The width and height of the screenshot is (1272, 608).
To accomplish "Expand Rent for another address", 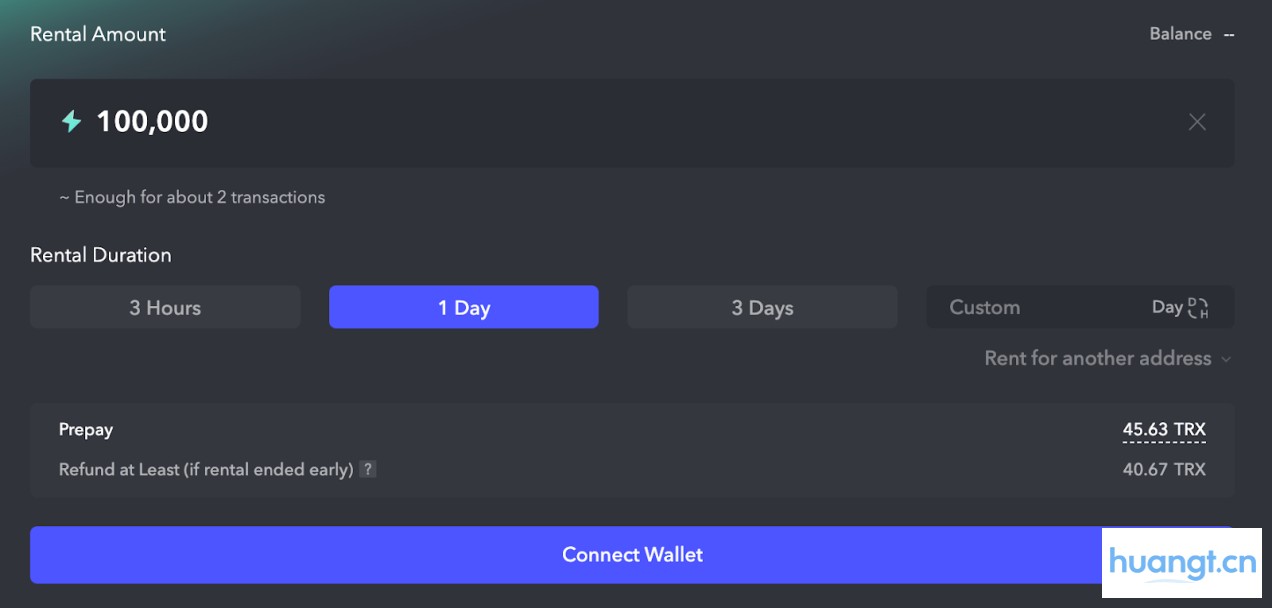I will [1097, 358].
